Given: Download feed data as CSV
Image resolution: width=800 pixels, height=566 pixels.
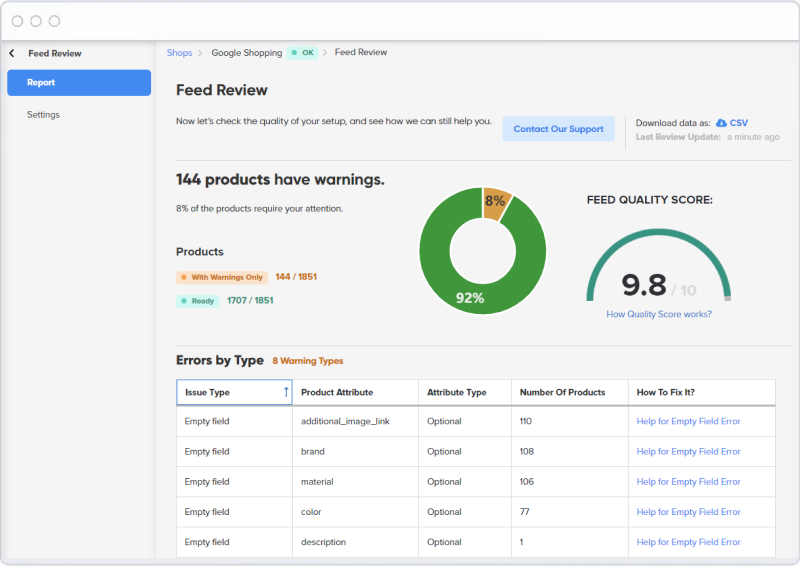Looking at the screenshot, I should [739, 123].
